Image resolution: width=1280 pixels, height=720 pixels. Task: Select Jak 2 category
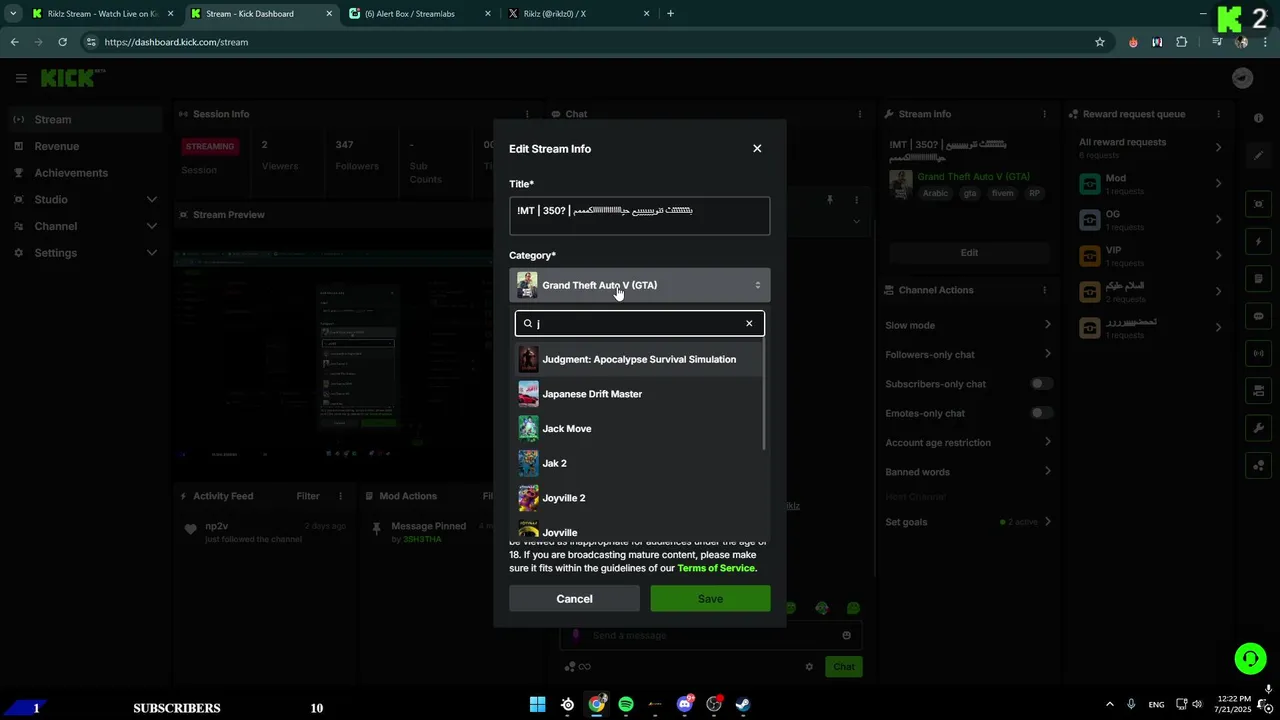coord(639,463)
